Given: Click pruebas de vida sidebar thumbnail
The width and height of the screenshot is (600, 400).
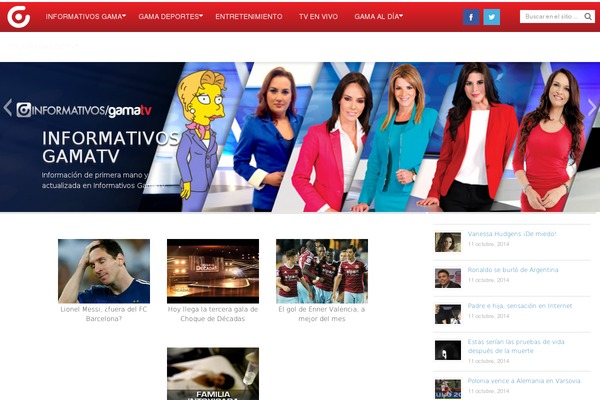Looking at the screenshot, I should 448,350.
